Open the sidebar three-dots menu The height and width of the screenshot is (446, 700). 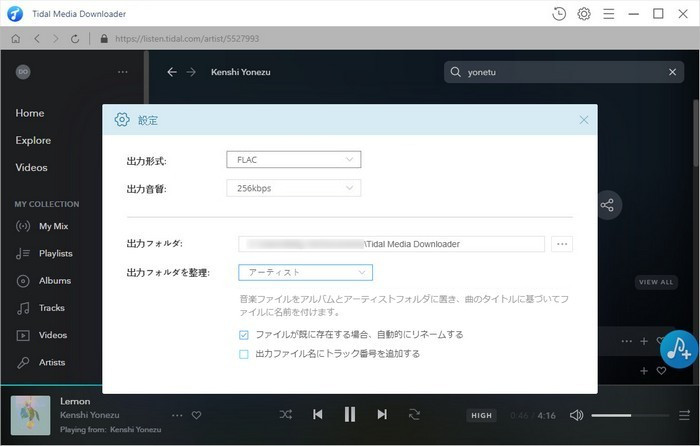point(123,72)
